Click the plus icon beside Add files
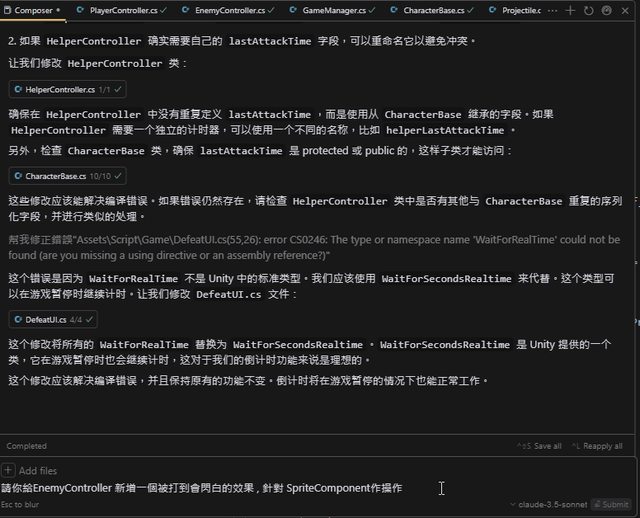 pyautogui.click(x=9, y=470)
